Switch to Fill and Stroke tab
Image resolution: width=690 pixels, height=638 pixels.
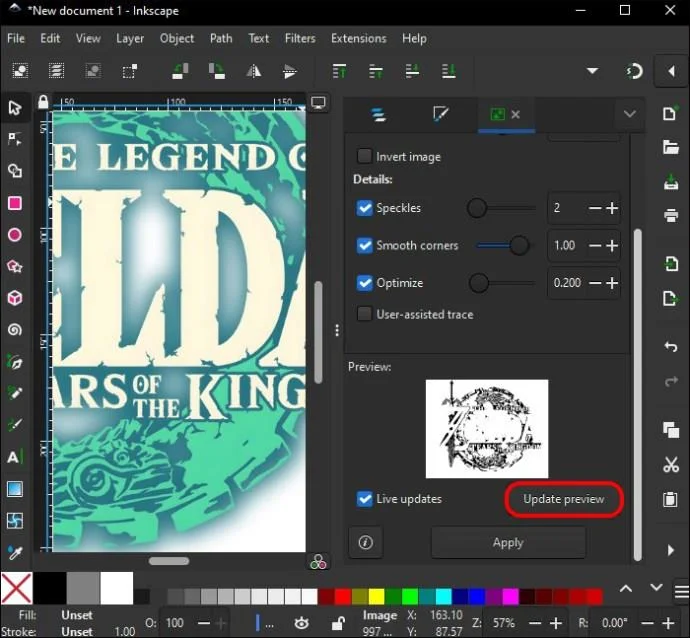click(440, 114)
